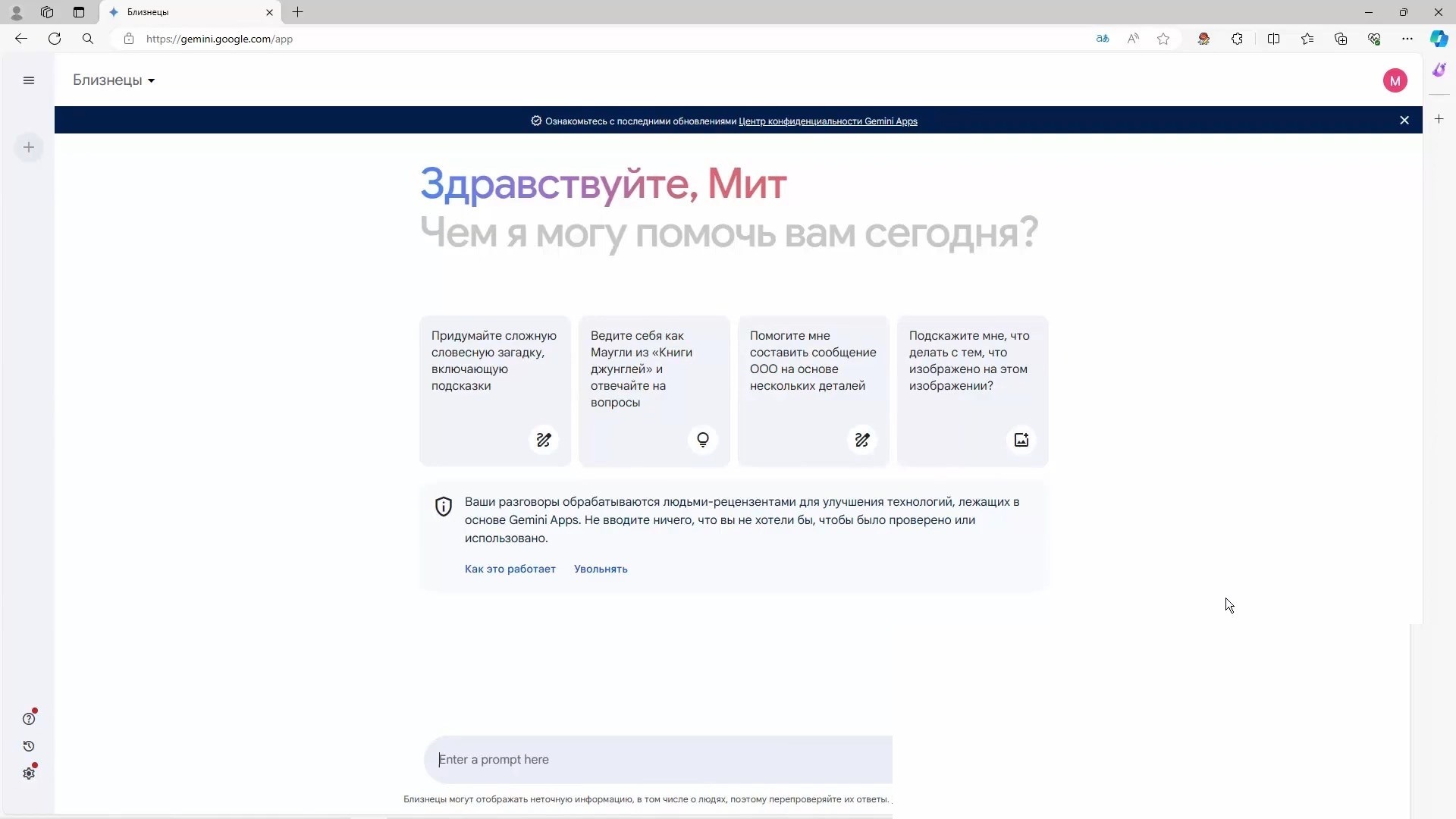Customize sidebar with plus icon
This screenshot has width=1456, height=819.
[x=1439, y=119]
